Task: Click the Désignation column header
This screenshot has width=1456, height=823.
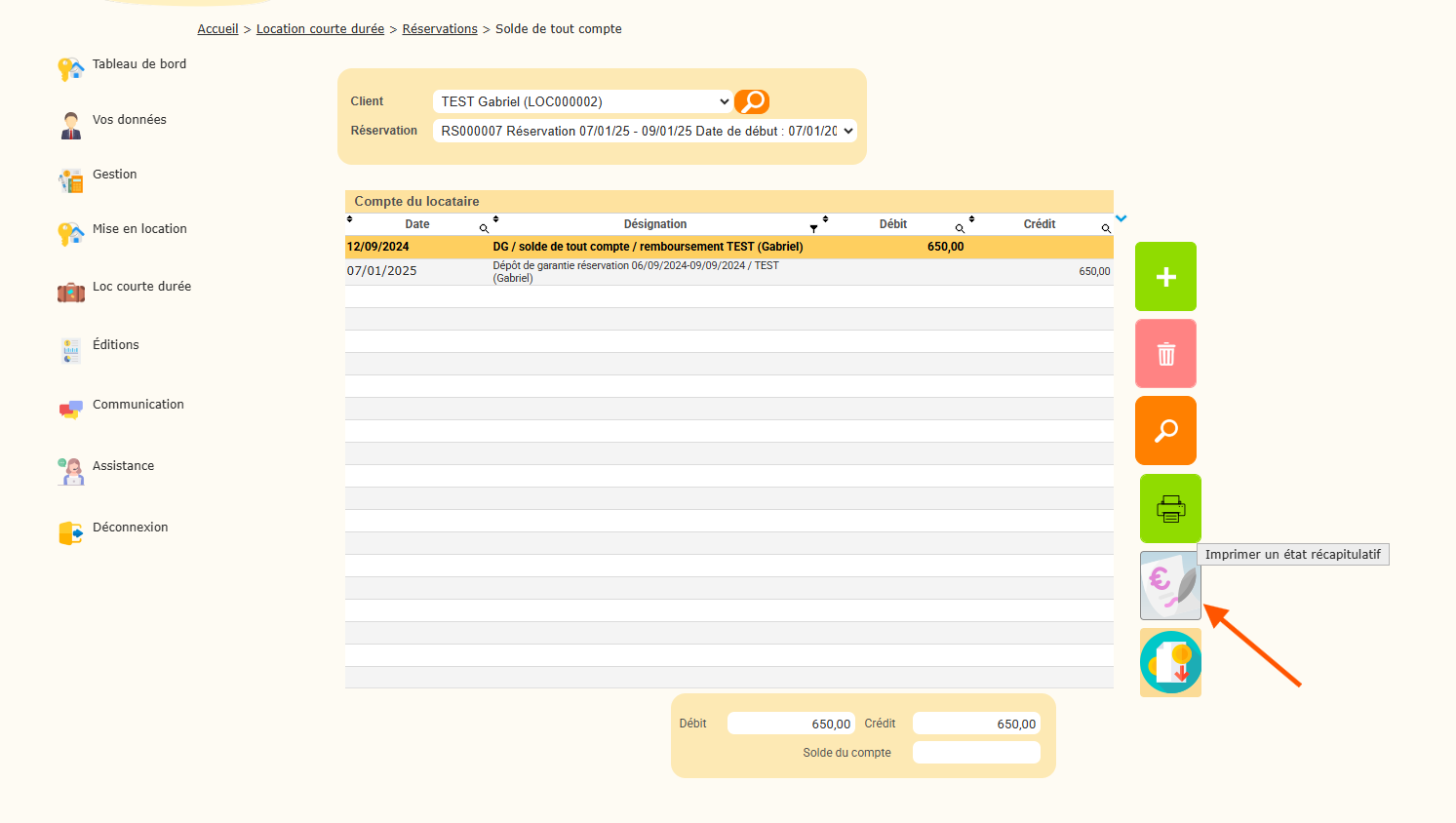Action: coord(655,224)
